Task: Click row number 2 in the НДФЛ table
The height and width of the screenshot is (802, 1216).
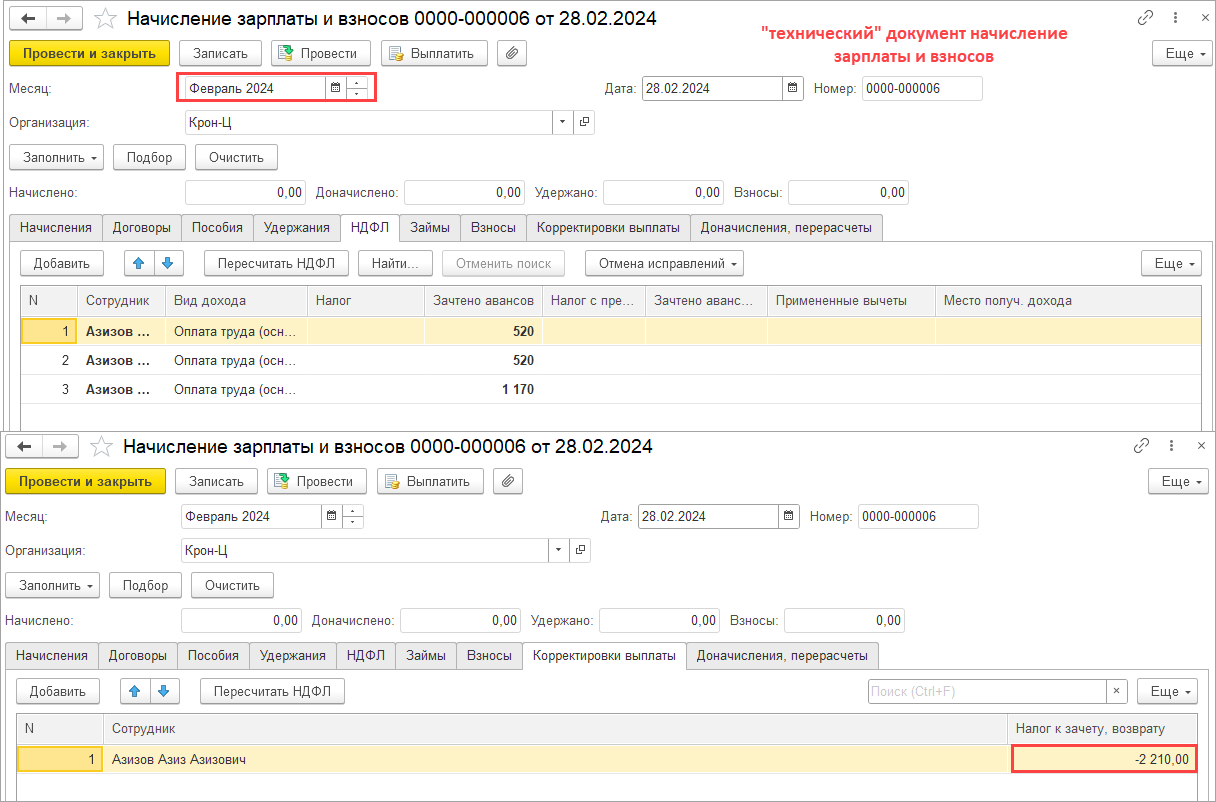Action: point(66,360)
